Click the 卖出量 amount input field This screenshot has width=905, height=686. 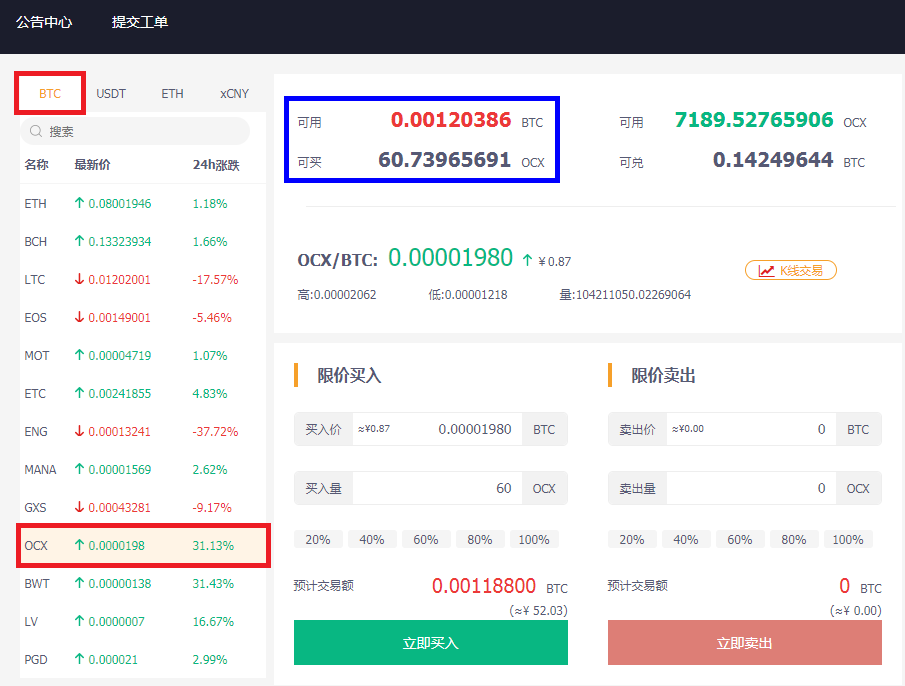(751, 489)
